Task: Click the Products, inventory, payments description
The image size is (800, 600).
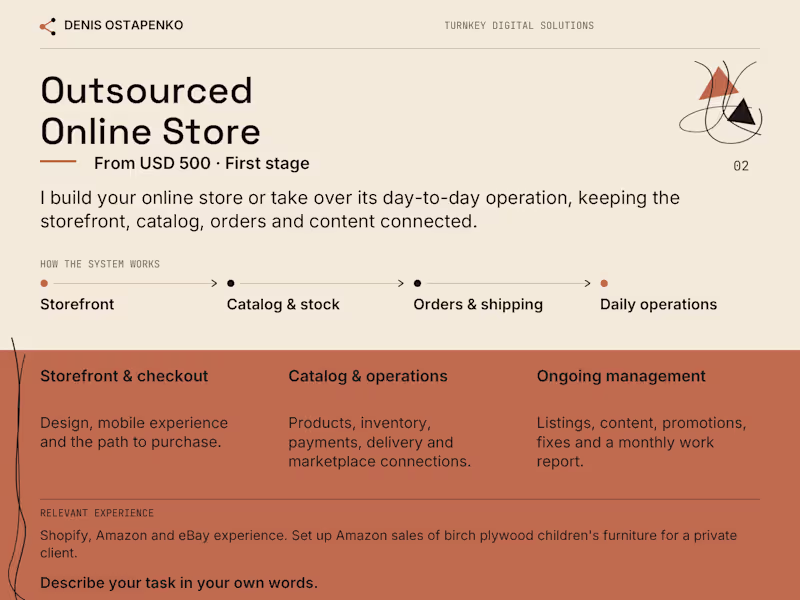Action: (x=380, y=442)
